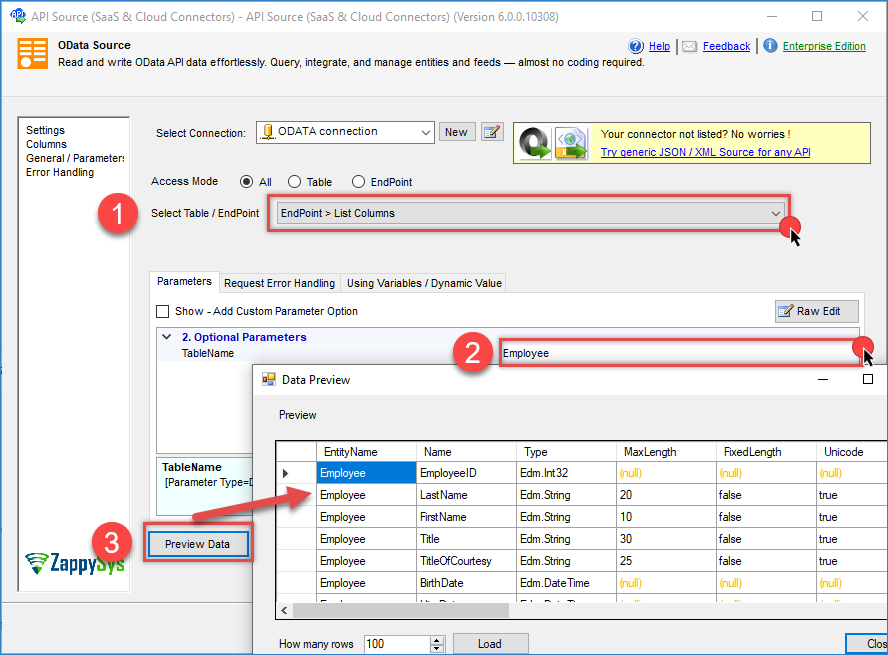Choose the Table access mode option
Screen dimensions: 888x655
(294, 182)
